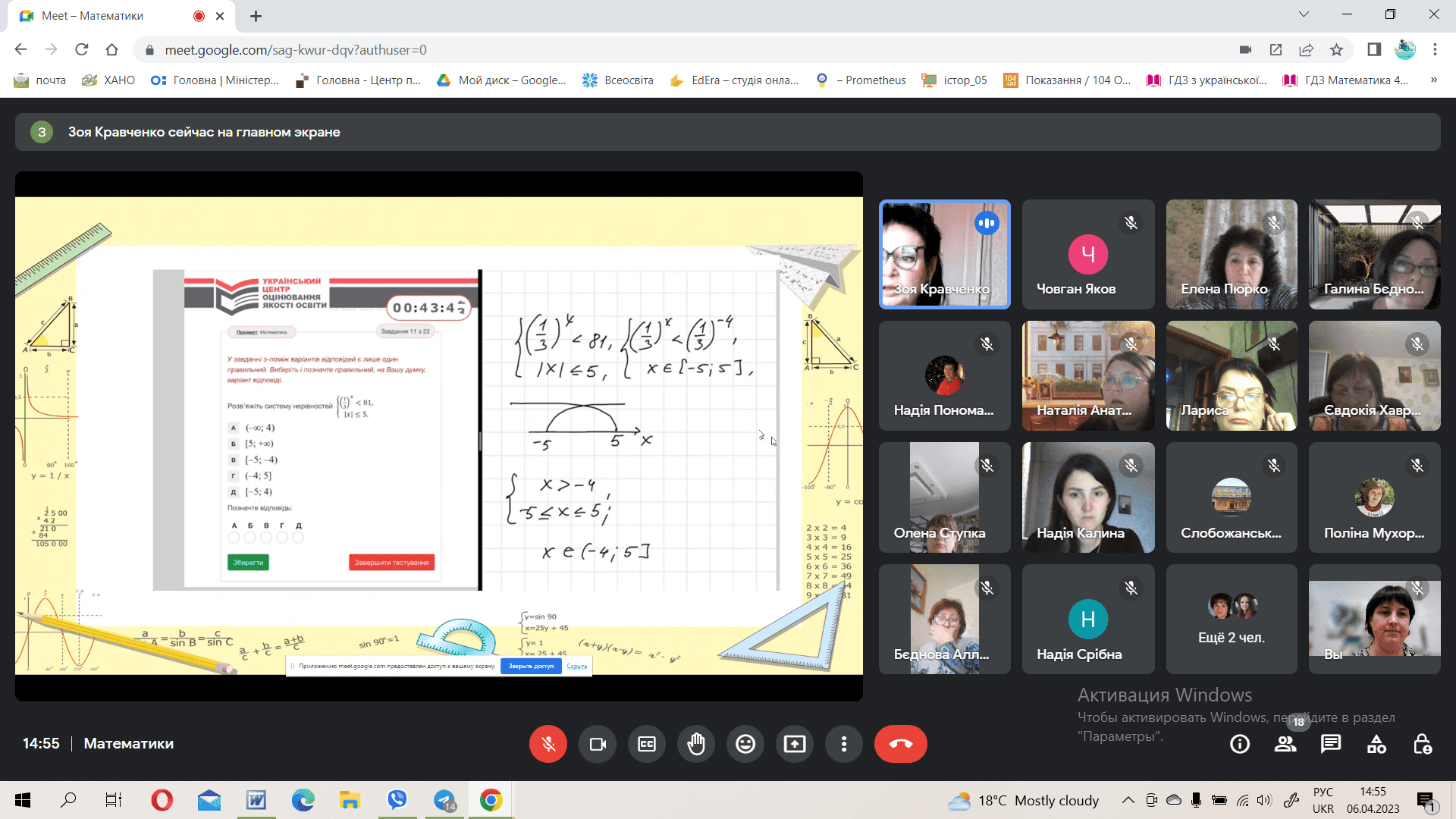Show hidden system tray icons chevron
This screenshot has width=1456, height=819.
coord(1128,800)
